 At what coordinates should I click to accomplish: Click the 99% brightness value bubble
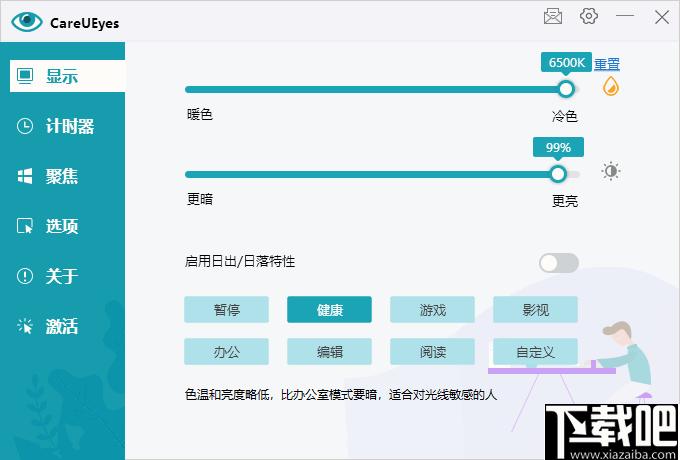coord(558,148)
